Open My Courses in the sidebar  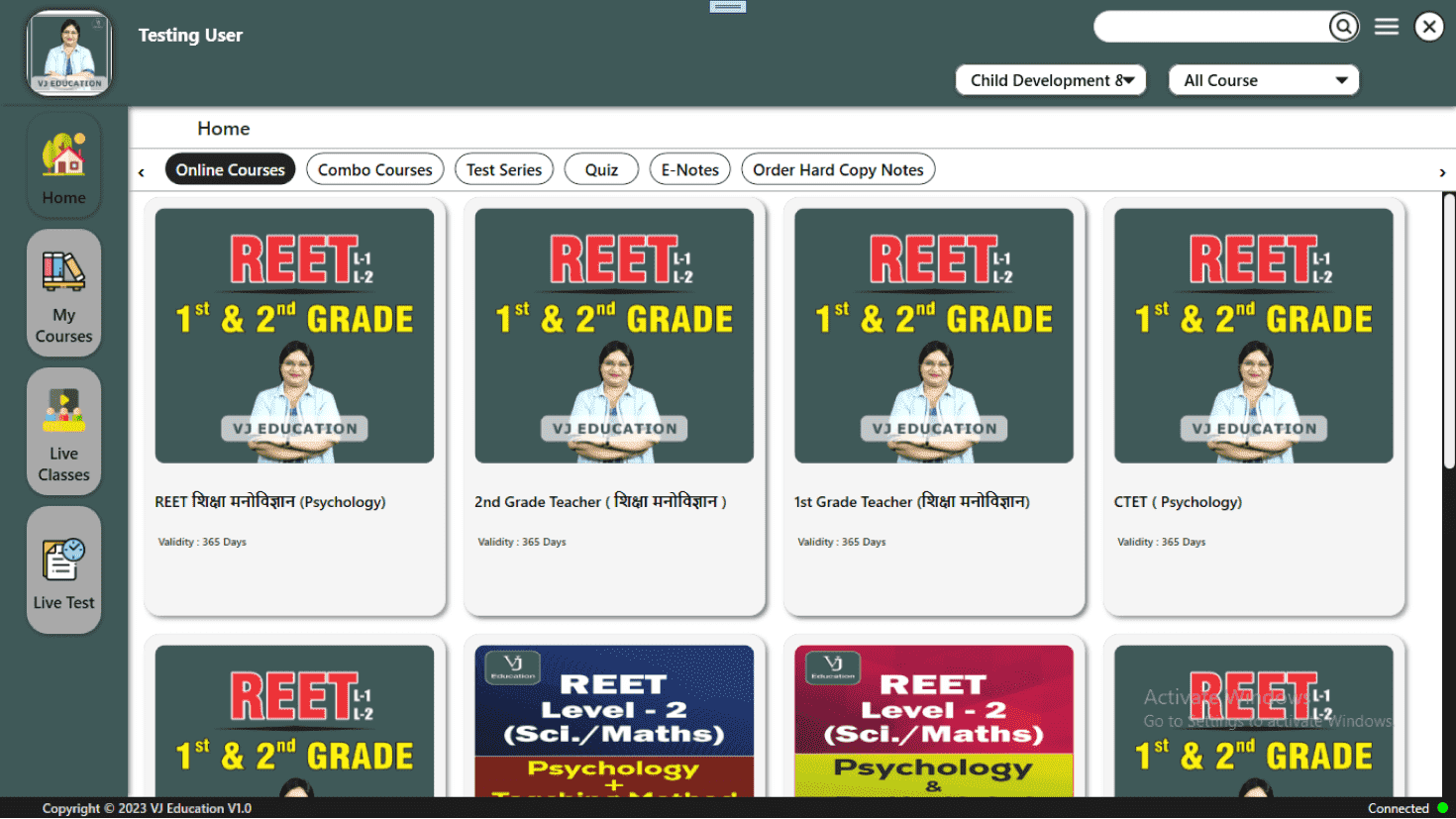click(63, 293)
